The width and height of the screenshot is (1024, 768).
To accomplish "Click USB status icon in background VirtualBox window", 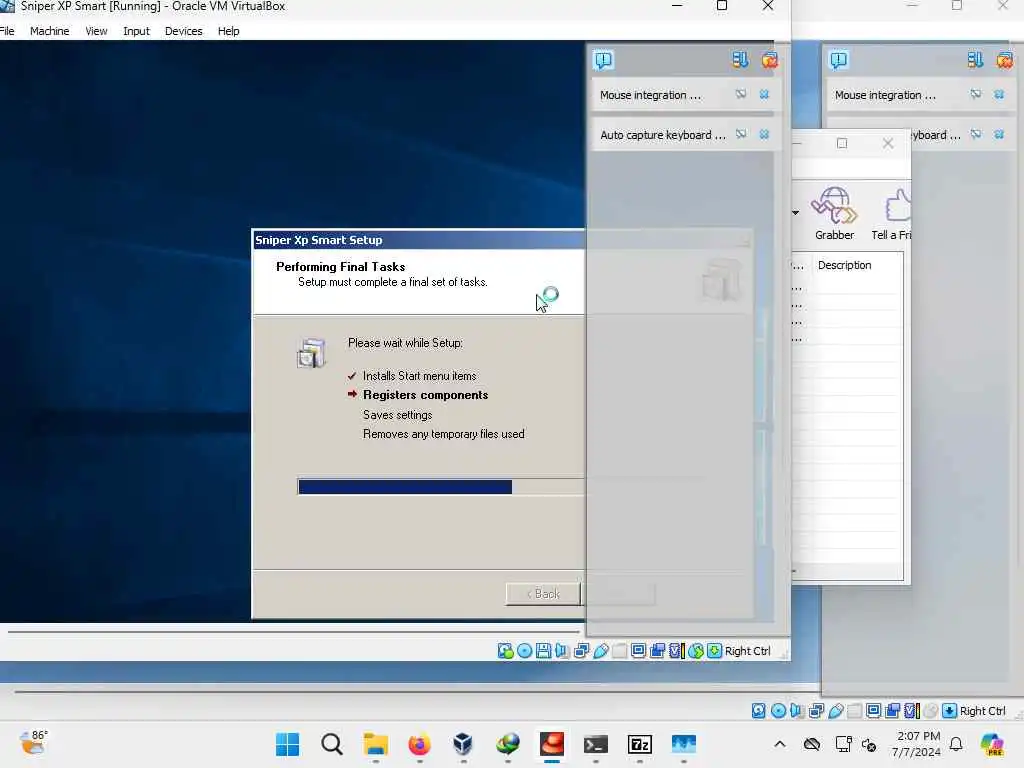I will coord(836,711).
